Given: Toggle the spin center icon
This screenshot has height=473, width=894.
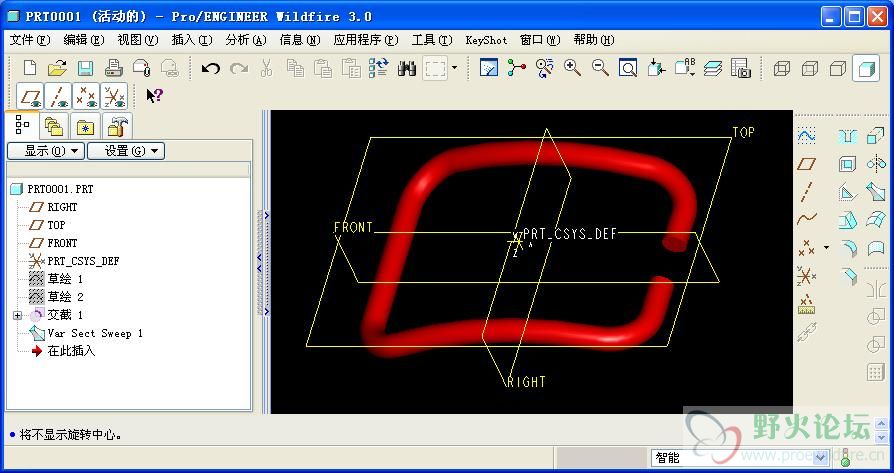Looking at the screenshot, I should click(517, 68).
